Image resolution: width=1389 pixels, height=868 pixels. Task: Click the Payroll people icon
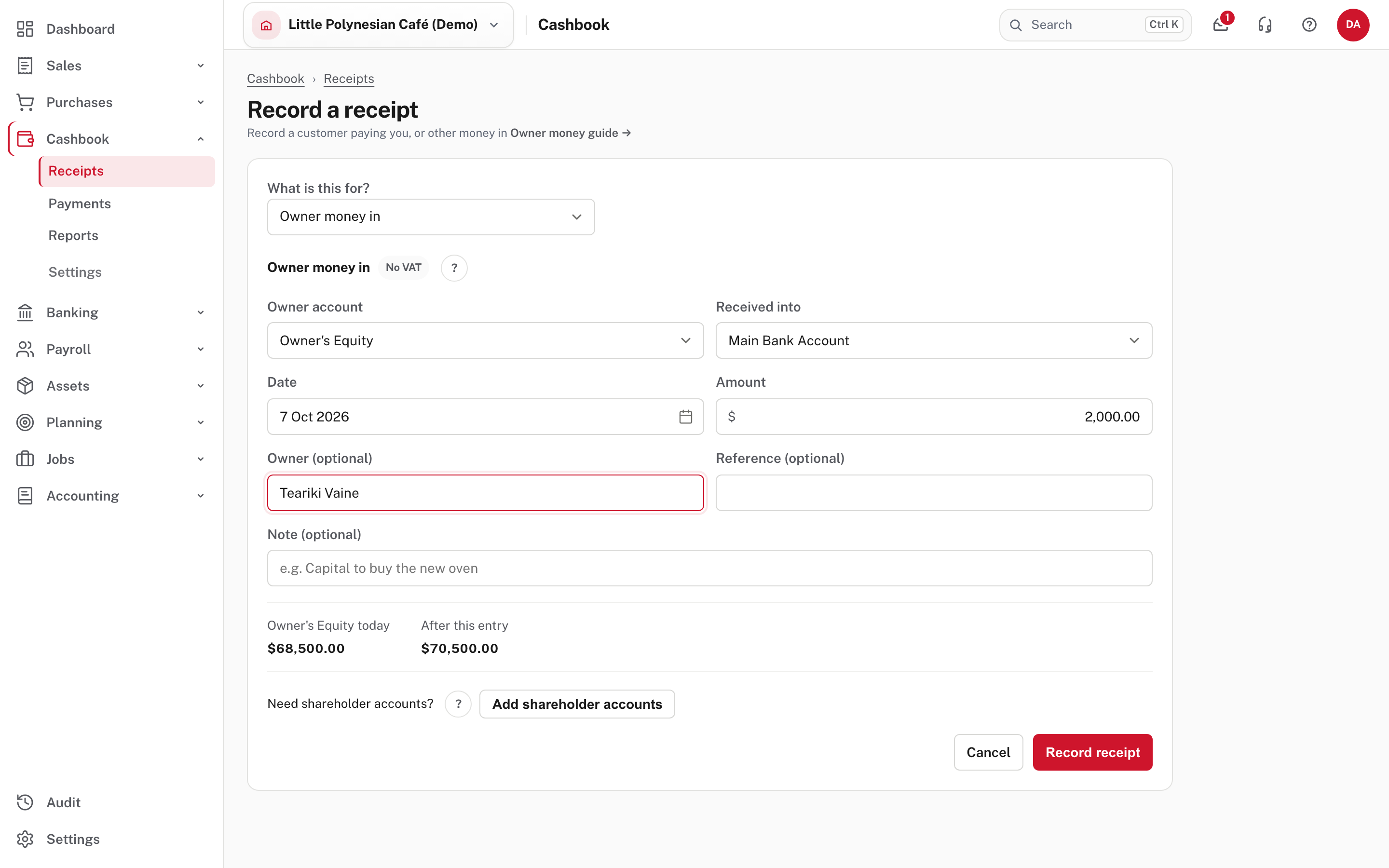tap(25, 349)
